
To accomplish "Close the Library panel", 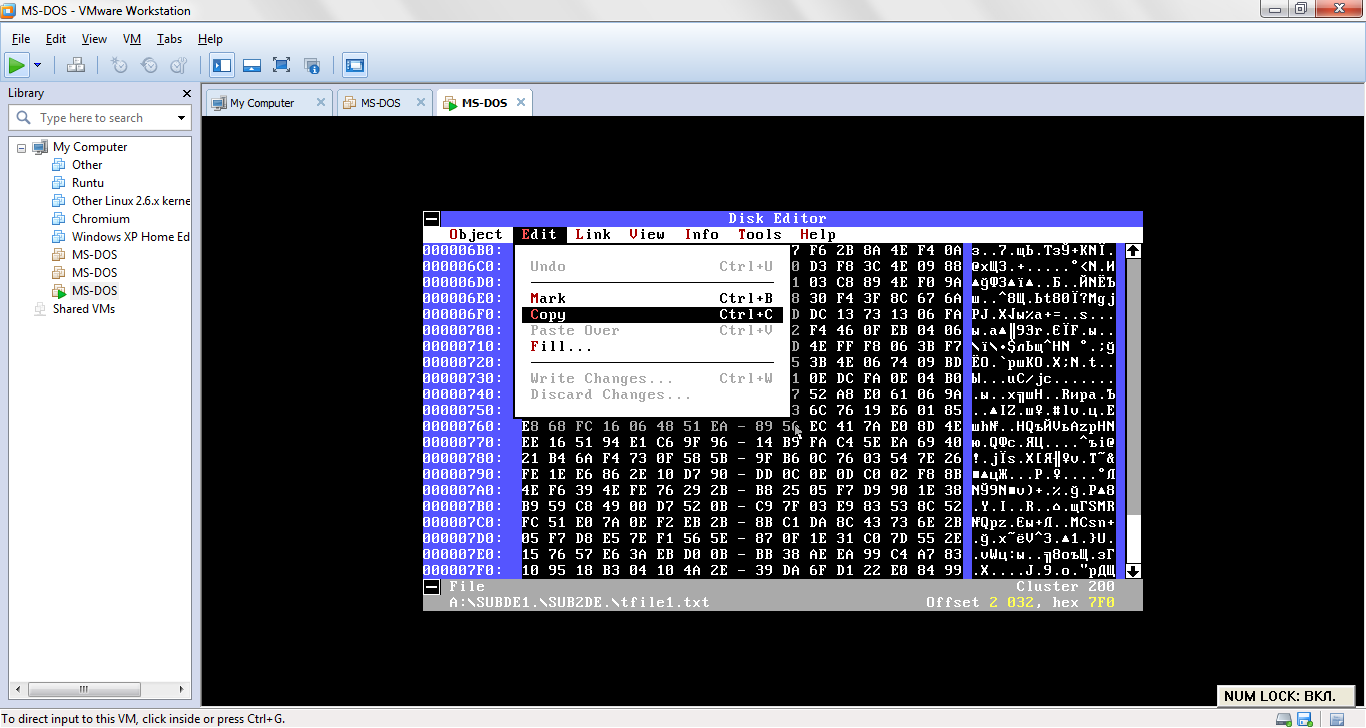I will coord(186,93).
